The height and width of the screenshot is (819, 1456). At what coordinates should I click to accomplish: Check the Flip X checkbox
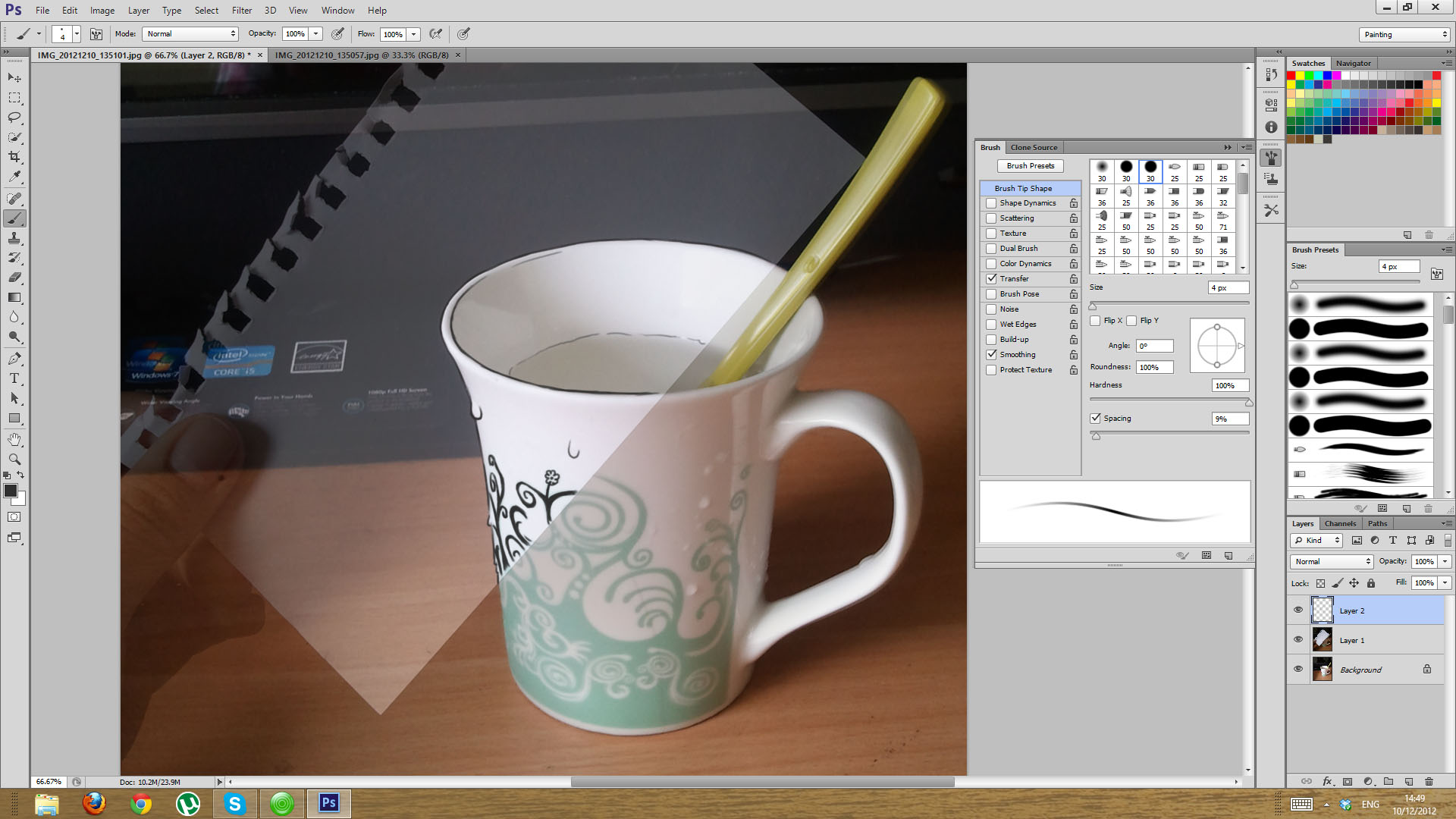(x=1095, y=321)
